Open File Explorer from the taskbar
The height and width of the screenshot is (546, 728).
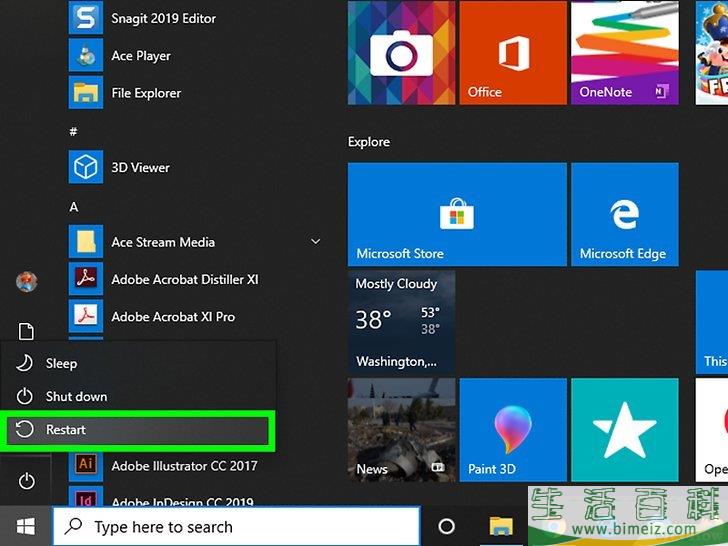point(500,526)
